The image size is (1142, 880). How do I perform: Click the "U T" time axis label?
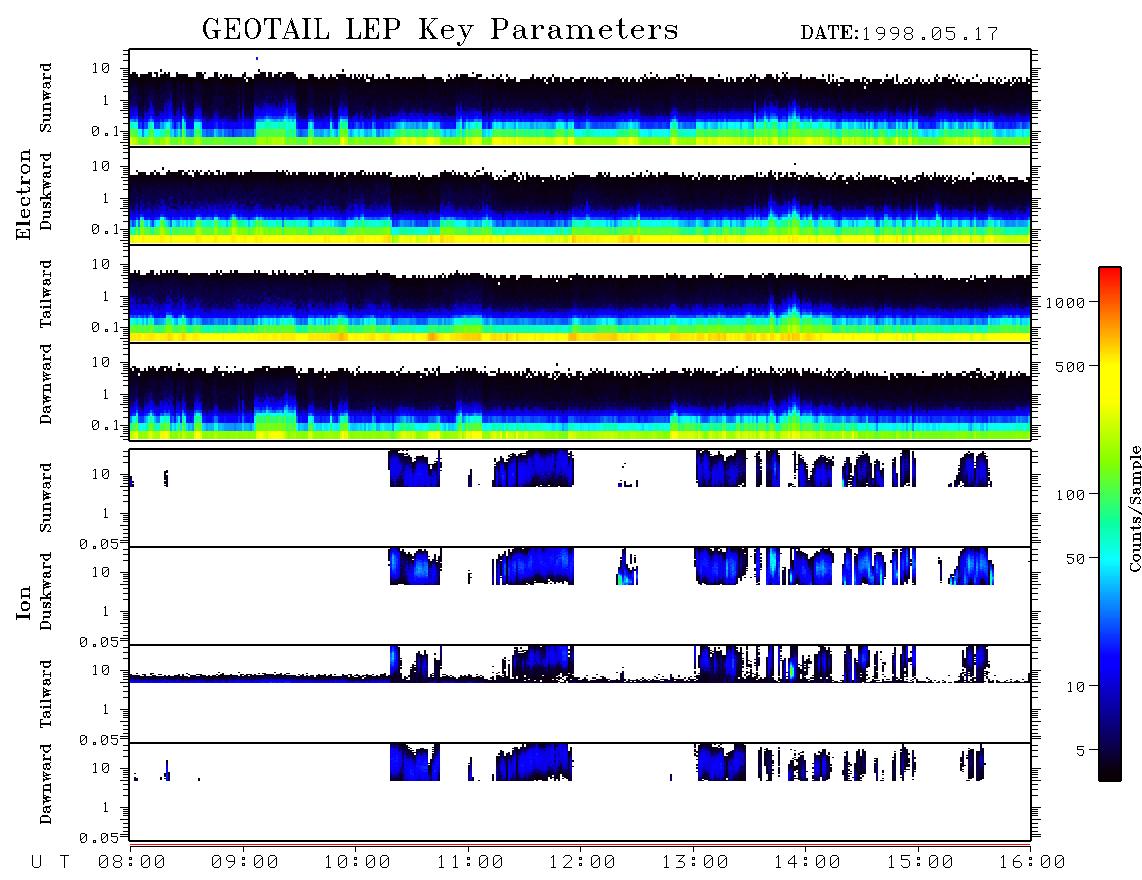pyautogui.click(x=50, y=863)
